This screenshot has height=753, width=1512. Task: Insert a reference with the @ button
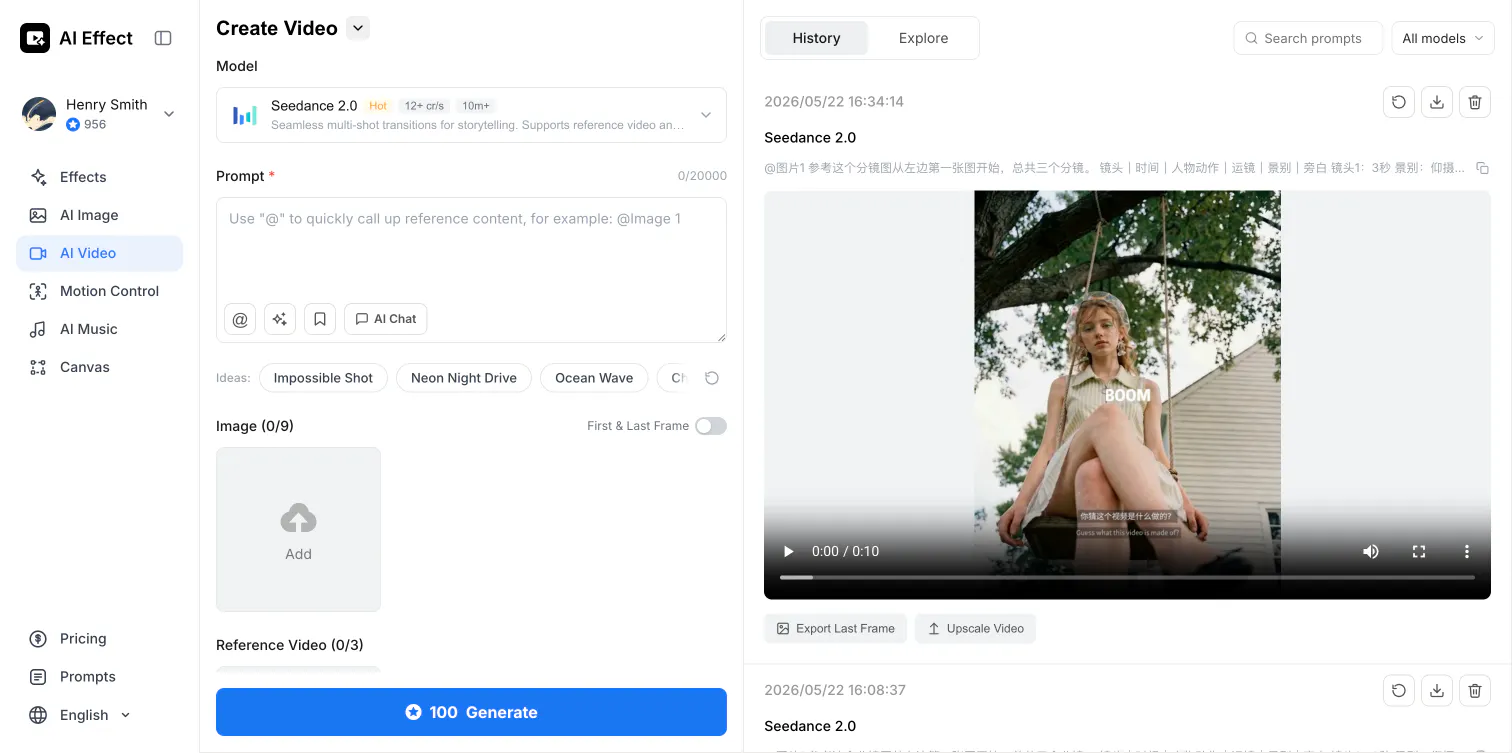(240, 319)
